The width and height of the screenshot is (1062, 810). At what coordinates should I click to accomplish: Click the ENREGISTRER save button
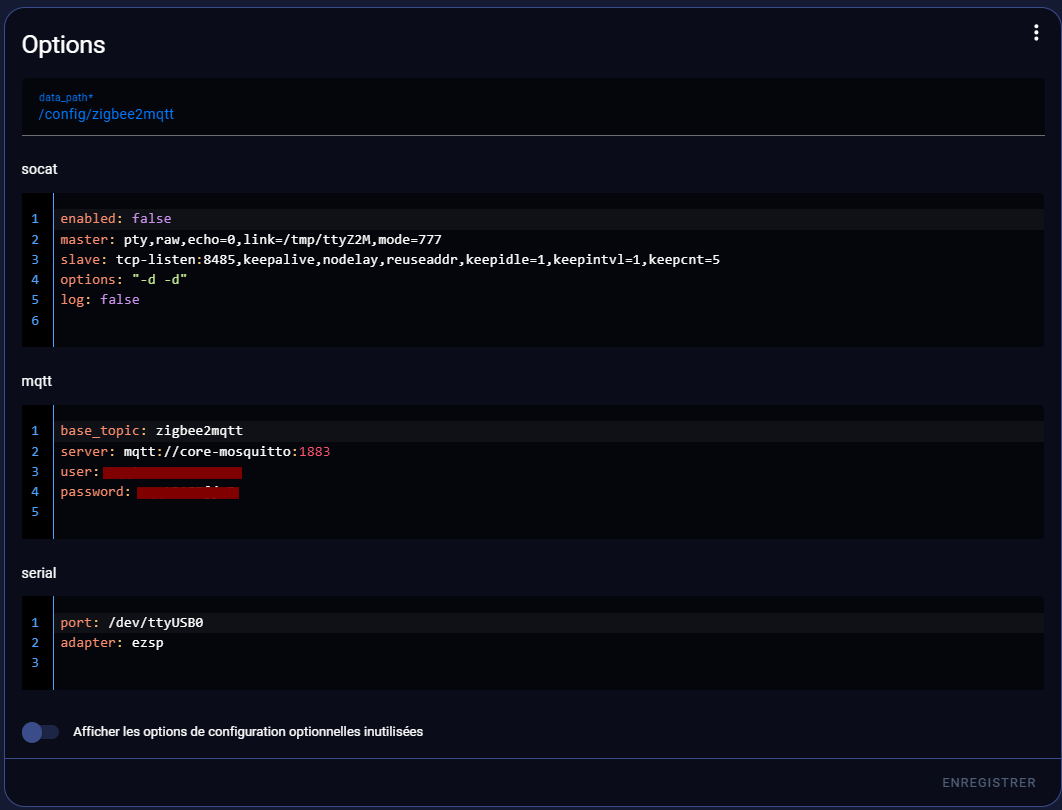click(x=988, y=782)
